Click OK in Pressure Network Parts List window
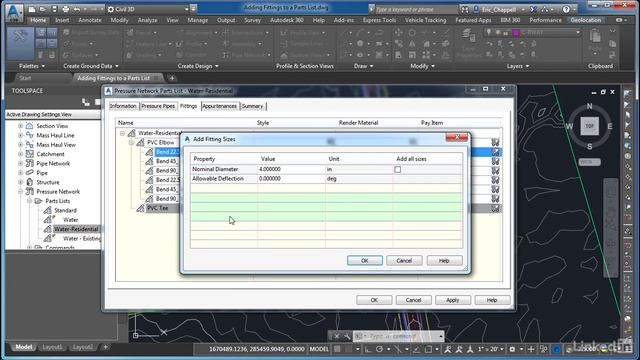 pos(374,300)
